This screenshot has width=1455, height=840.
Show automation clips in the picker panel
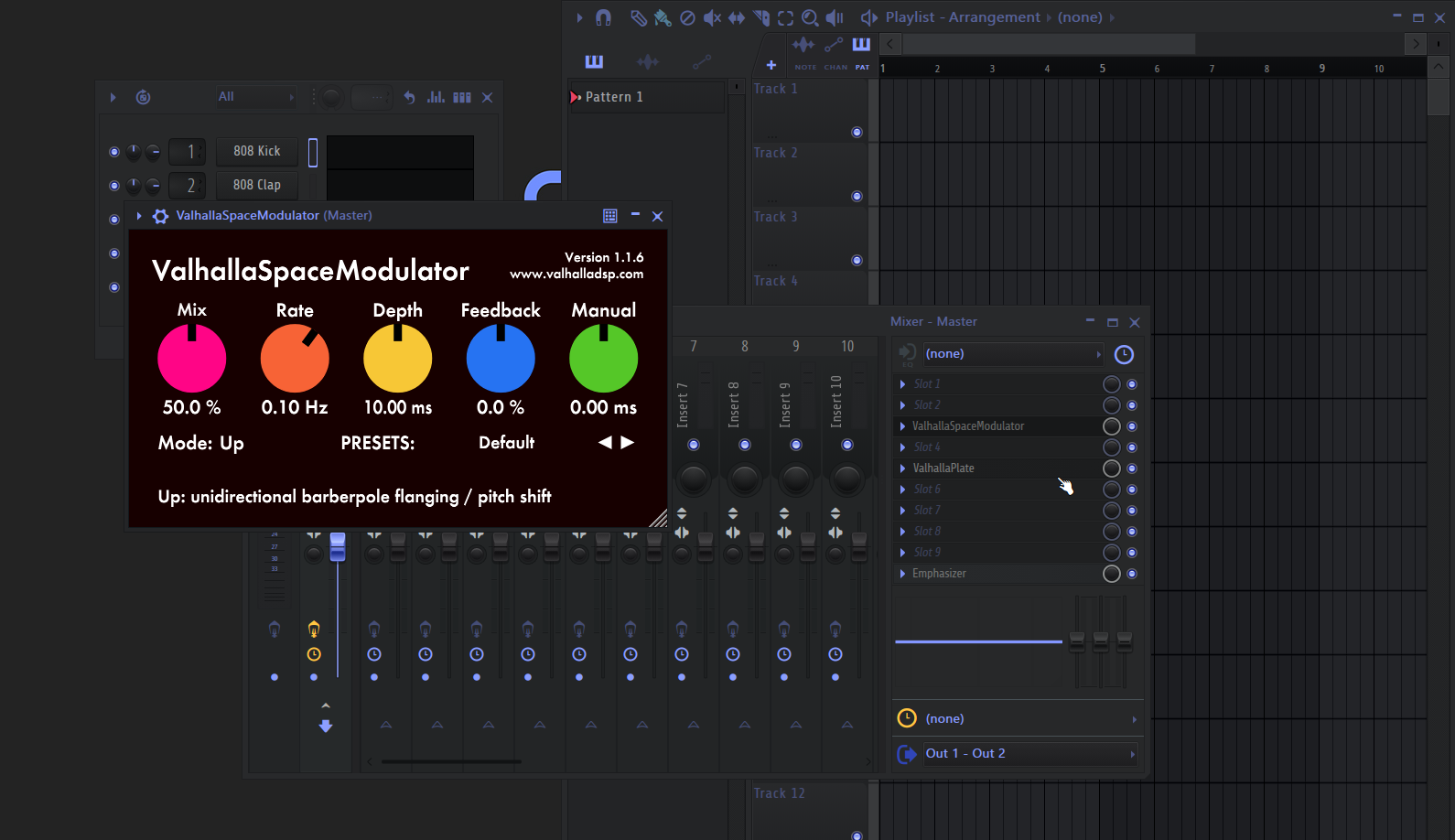tap(702, 61)
